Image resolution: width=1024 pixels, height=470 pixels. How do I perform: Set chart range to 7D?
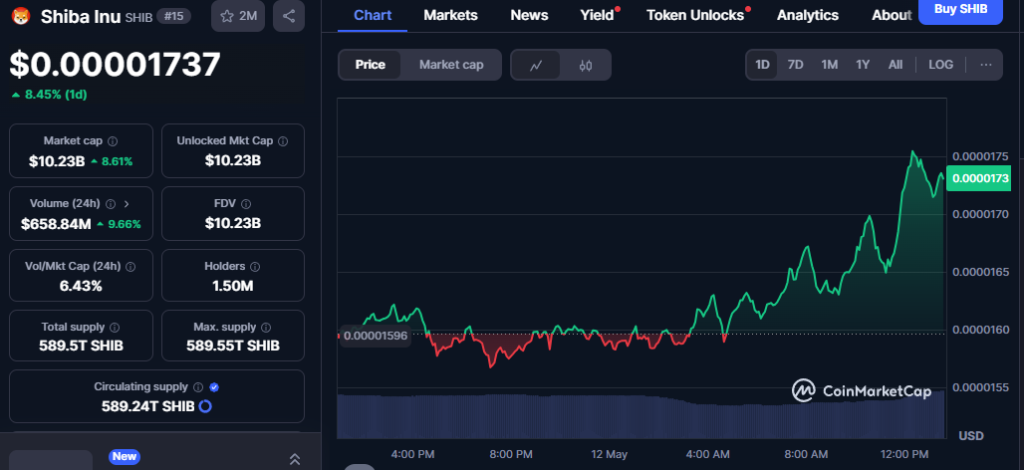pyautogui.click(x=795, y=65)
